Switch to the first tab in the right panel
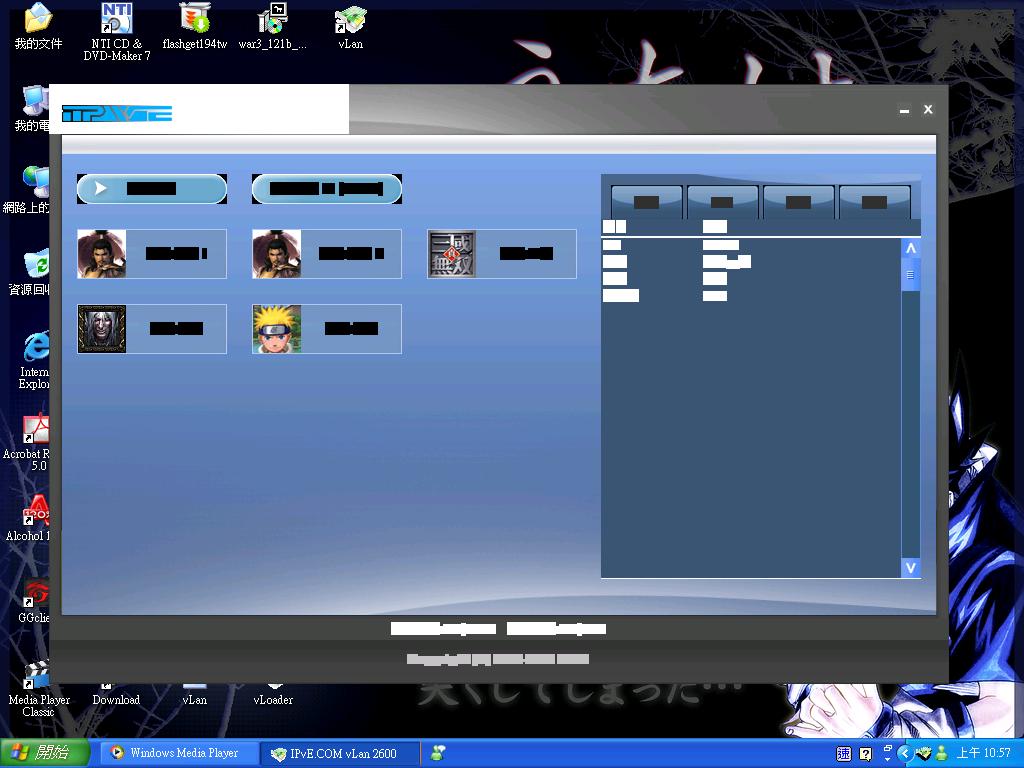 point(645,200)
